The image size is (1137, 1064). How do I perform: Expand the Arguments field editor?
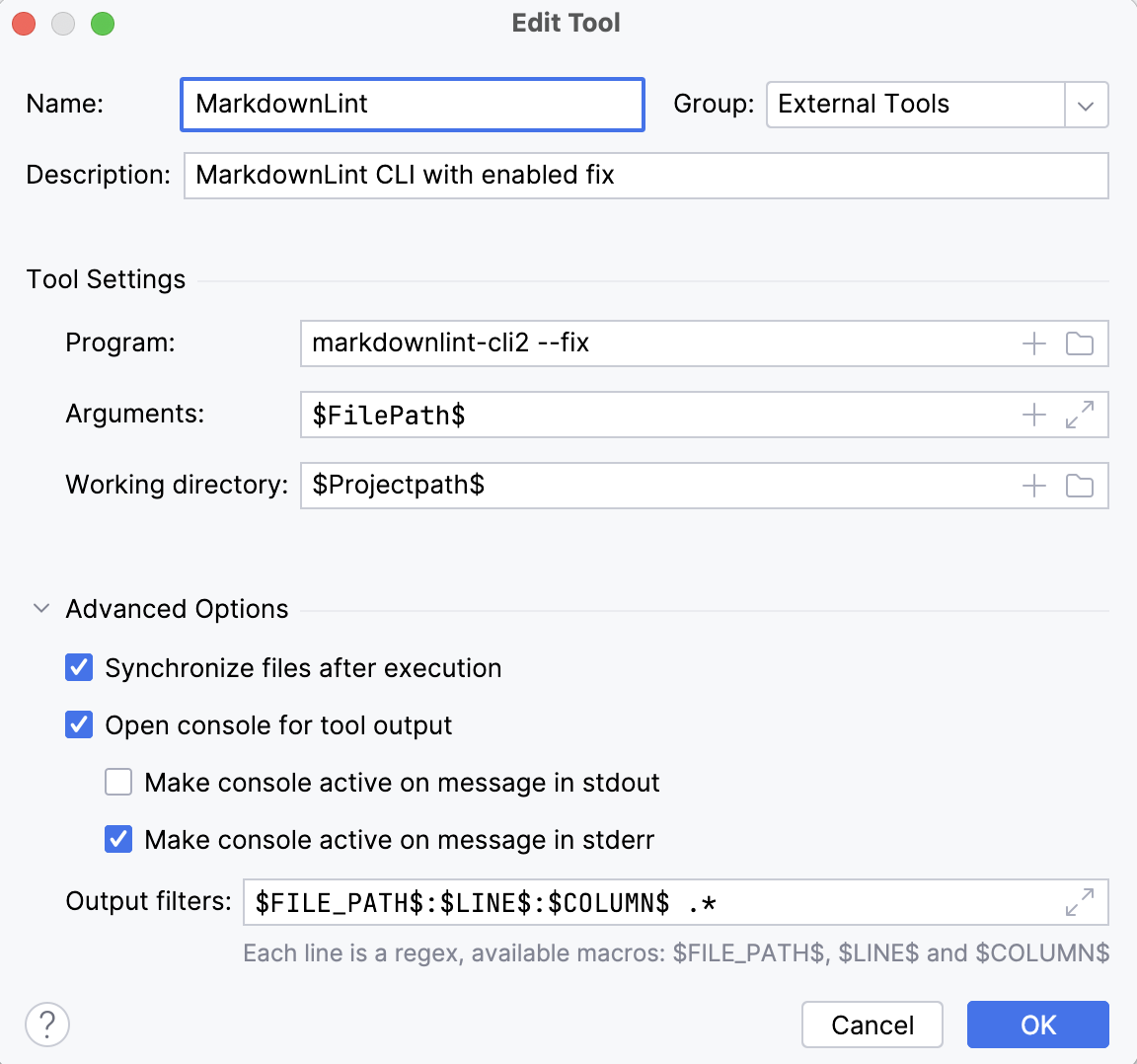[x=1080, y=415]
